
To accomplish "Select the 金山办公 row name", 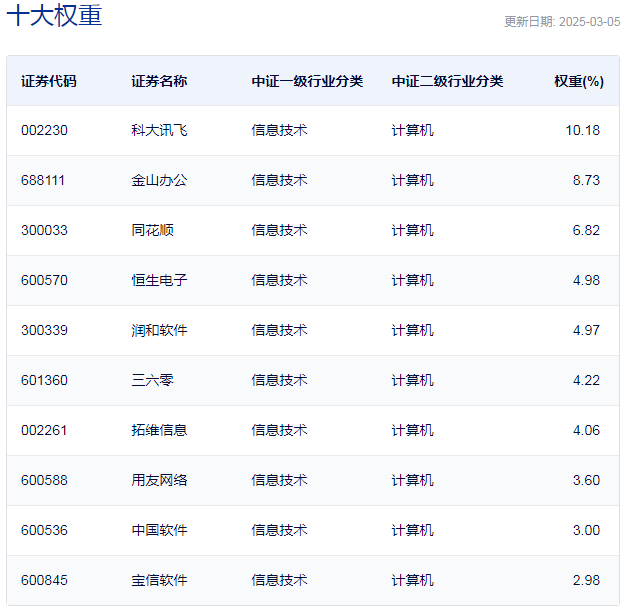I will point(159,180).
